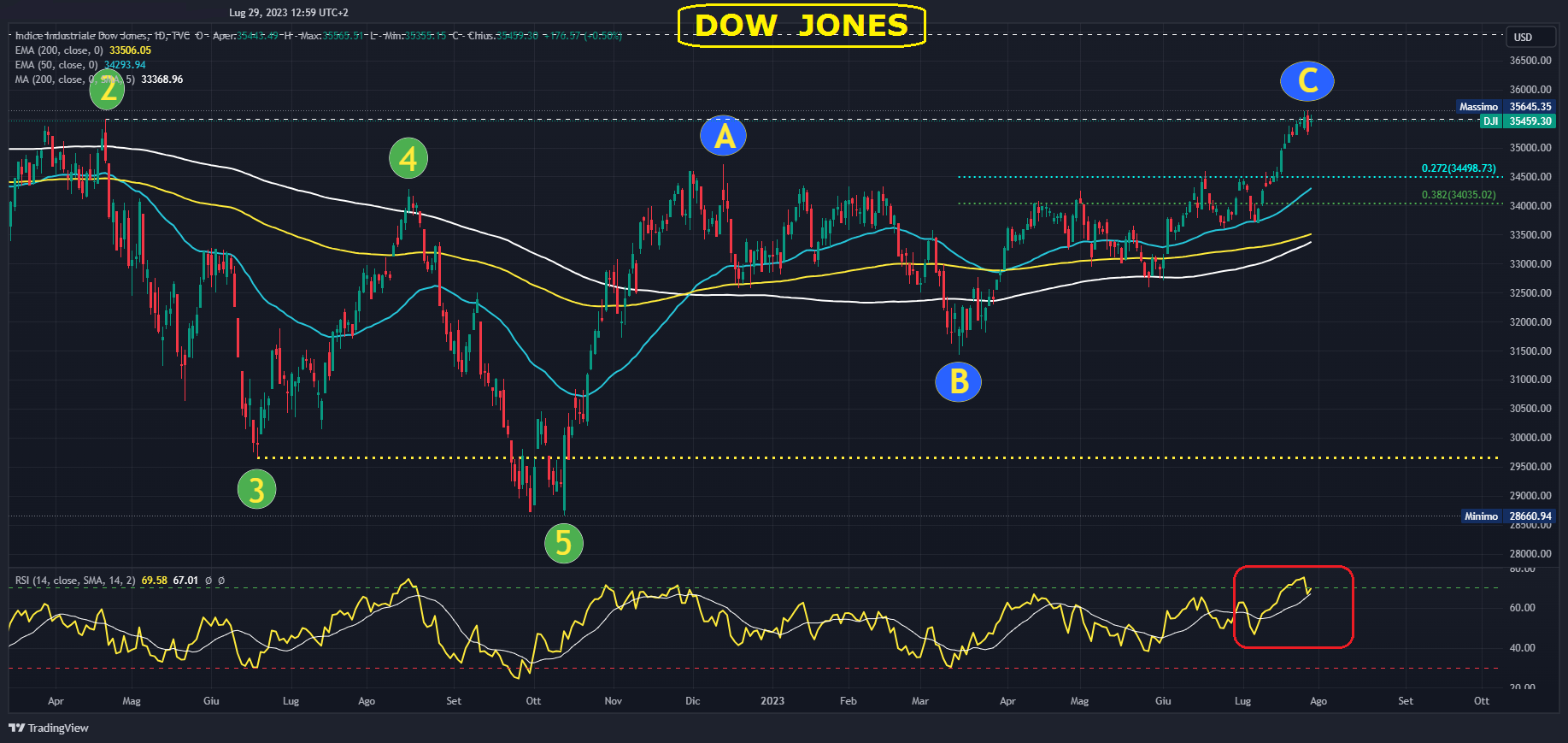Image resolution: width=1568 pixels, height=743 pixels.
Task: Click the Dic label on time axis
Action: click(693, 701)
